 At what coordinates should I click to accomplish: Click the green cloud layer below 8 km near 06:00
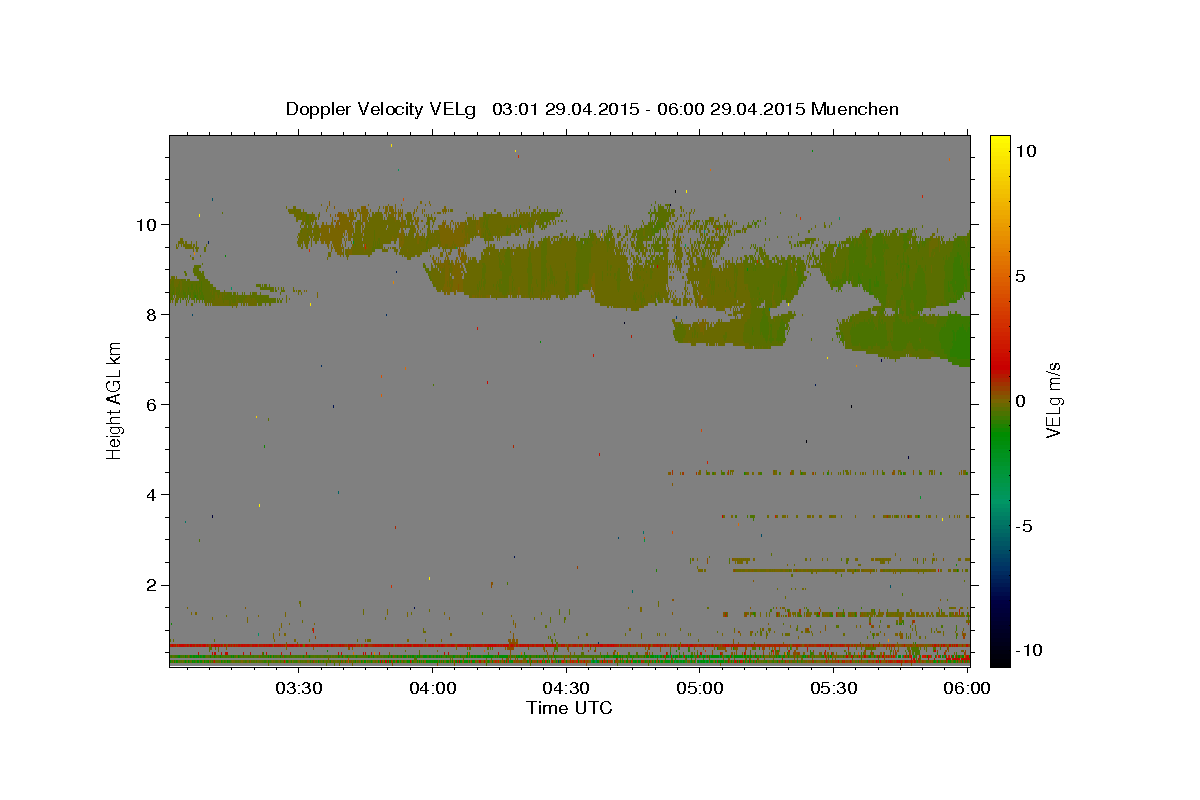pyautogui.click(x=905, y=335)
